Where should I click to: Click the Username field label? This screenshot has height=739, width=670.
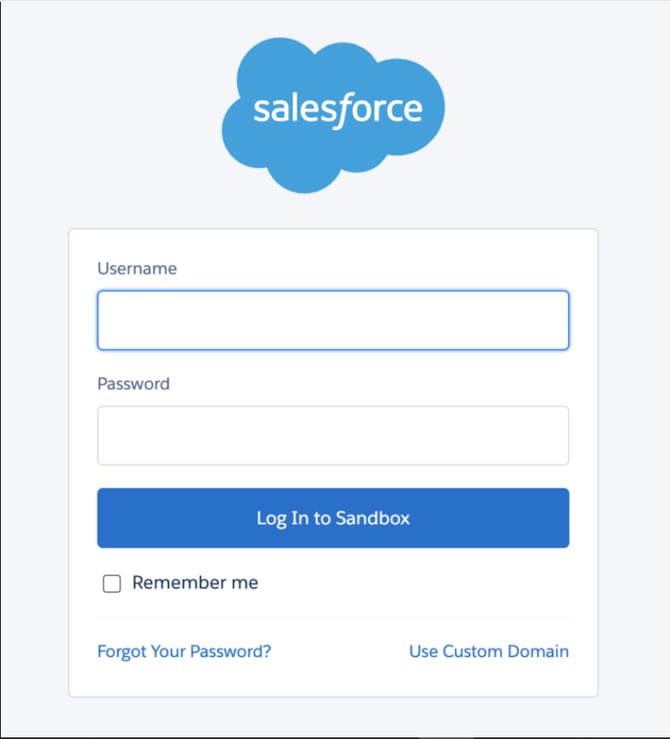coord(137,268)
